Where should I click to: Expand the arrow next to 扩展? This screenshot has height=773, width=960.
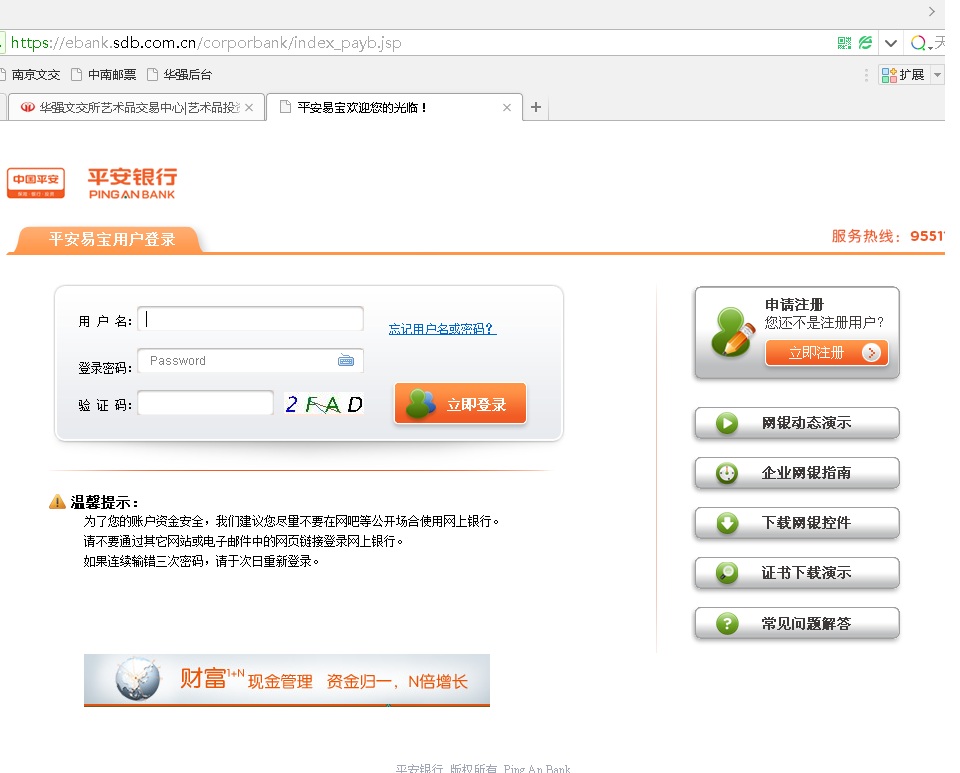click(x=937, y=75)
